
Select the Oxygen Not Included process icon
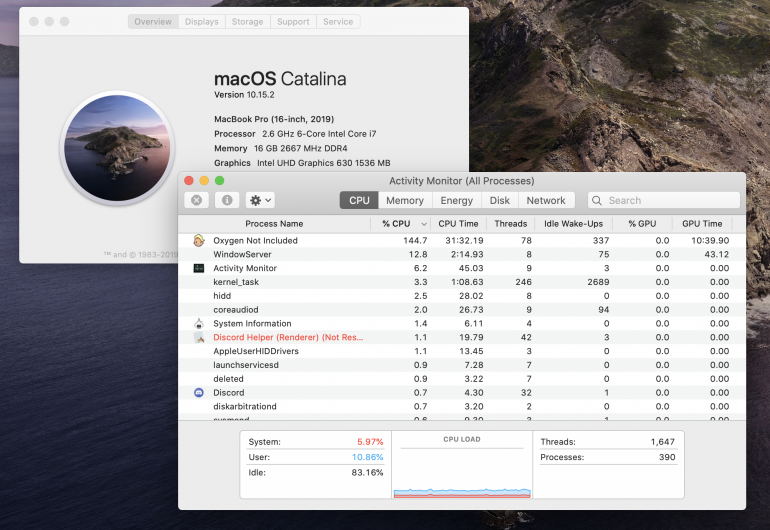pos(199,241)
